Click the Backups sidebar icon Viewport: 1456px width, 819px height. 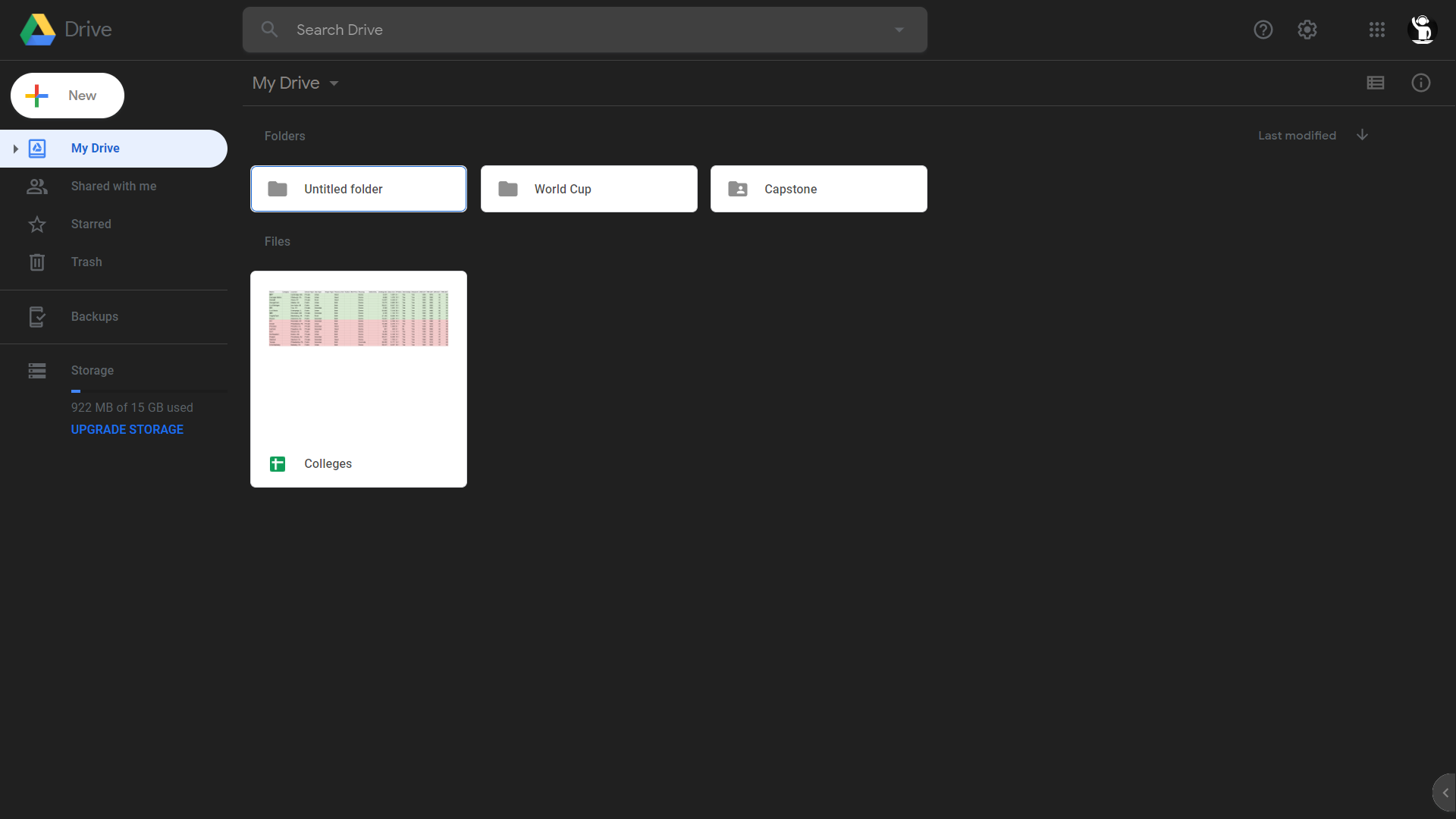point(36,316)
